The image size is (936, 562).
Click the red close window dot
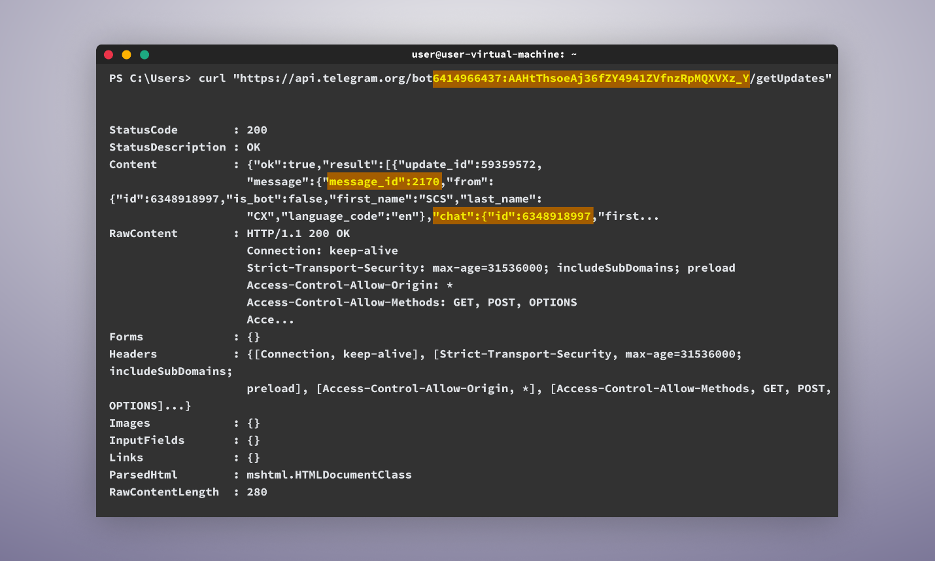(x=109, y=55)
